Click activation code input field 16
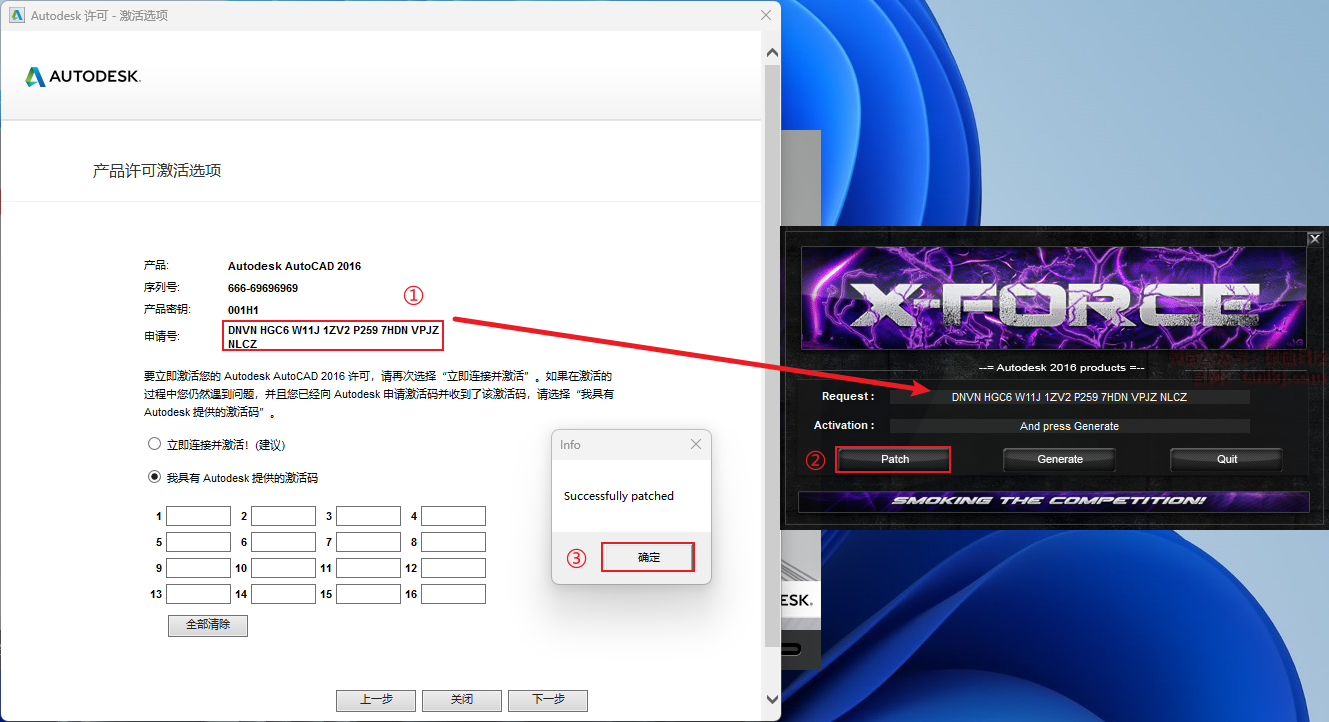 [453, 594]
